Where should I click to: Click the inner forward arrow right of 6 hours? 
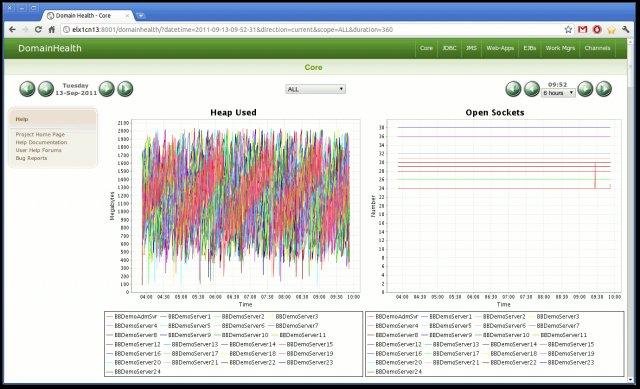pyautogui.click(x=585, y=89)
